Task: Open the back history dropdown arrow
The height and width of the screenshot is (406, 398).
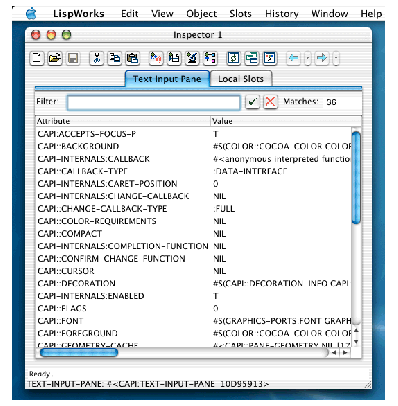Action: coord(308,58)
